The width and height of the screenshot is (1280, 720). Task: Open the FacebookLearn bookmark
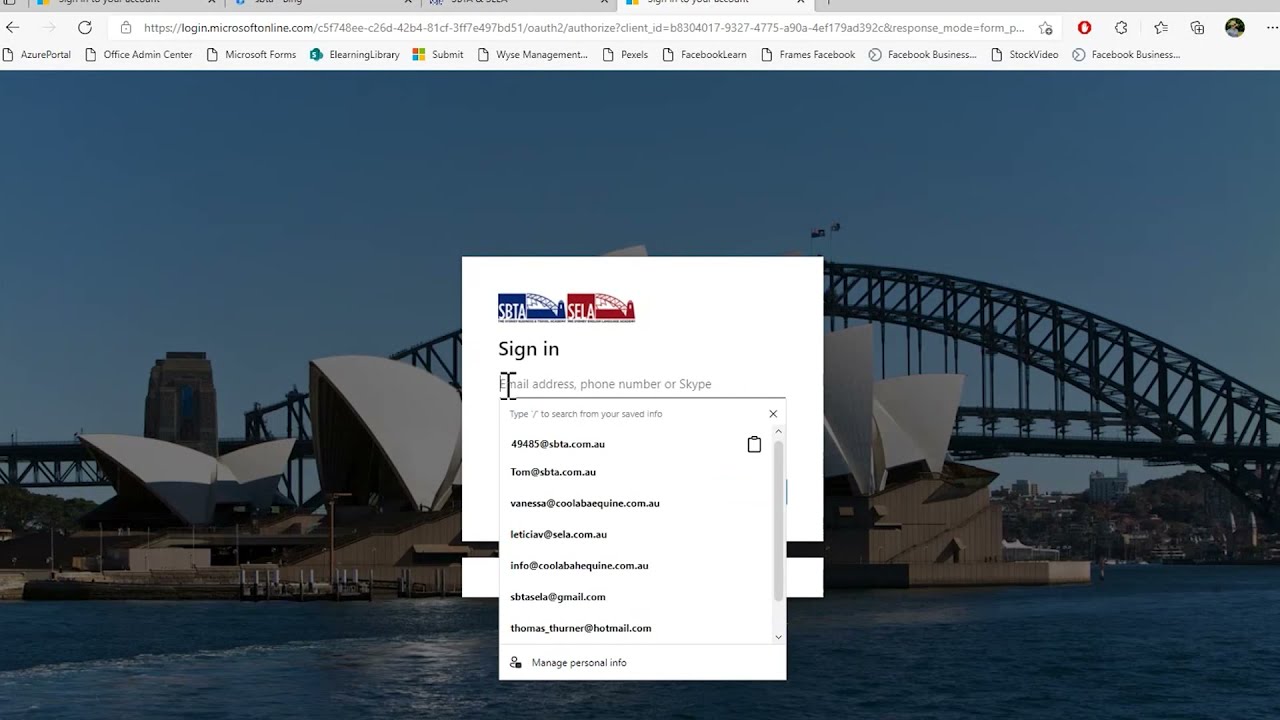(705, 55)
